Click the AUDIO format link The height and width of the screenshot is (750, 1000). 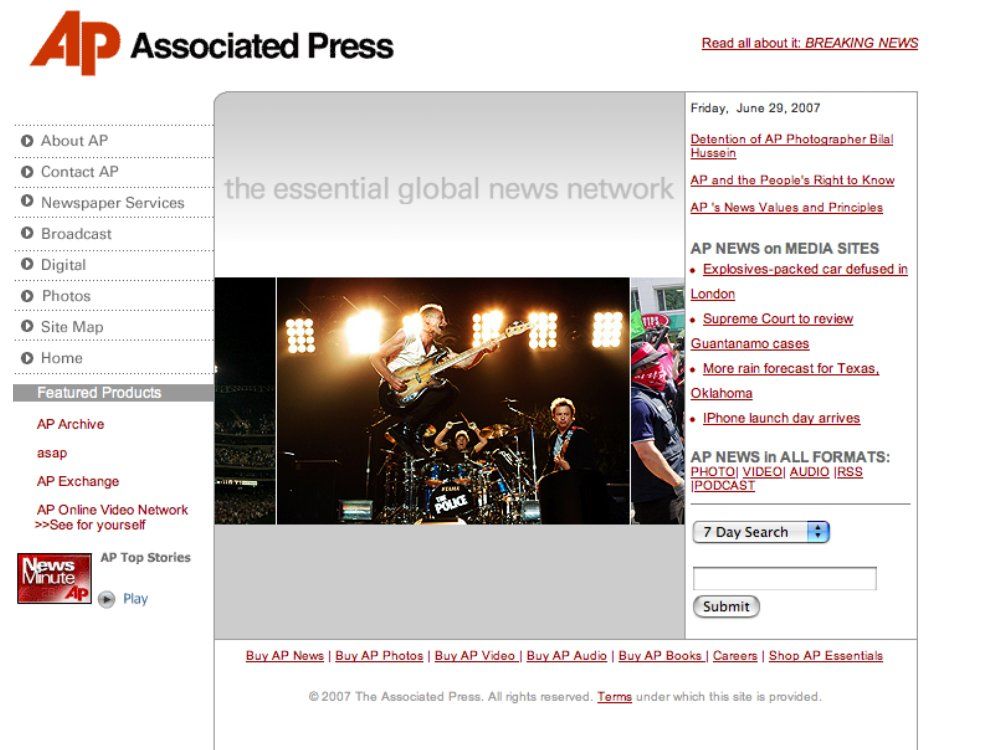click(809, 472)
